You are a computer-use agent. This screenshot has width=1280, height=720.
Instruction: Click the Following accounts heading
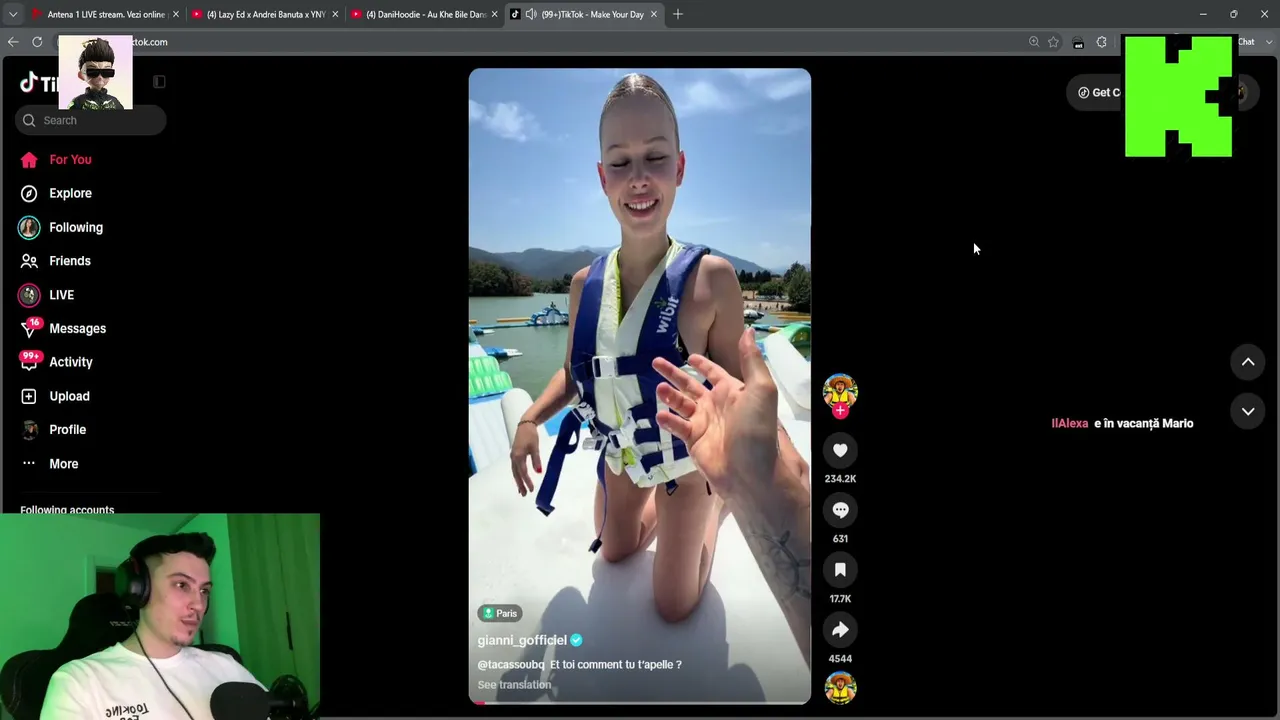coord(67,510)
